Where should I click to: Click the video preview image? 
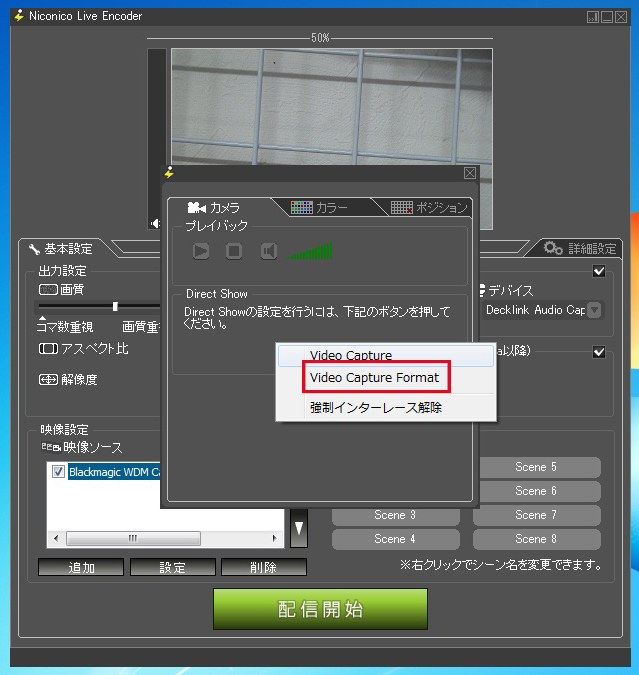332,106
